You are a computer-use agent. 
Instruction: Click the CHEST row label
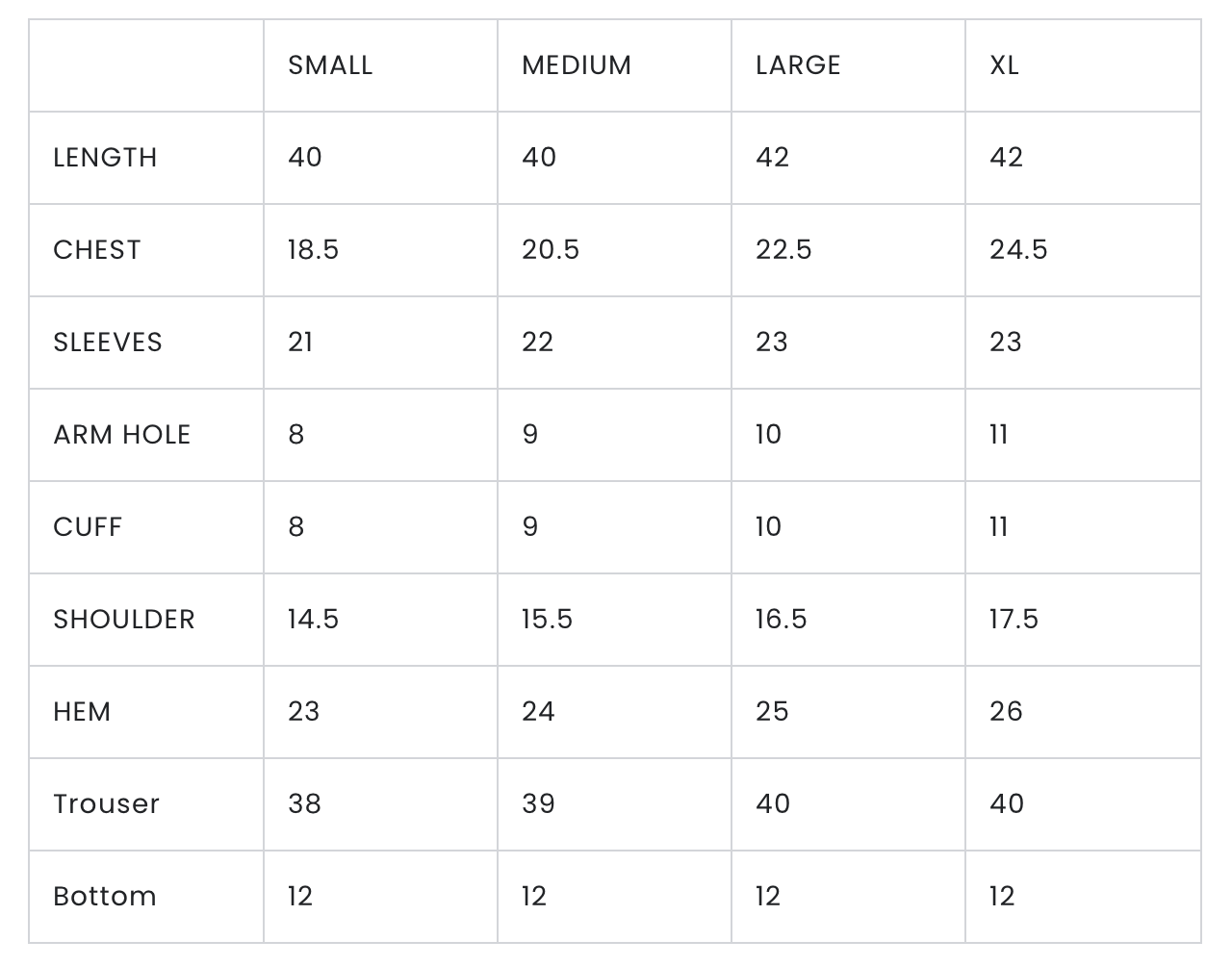97,250
